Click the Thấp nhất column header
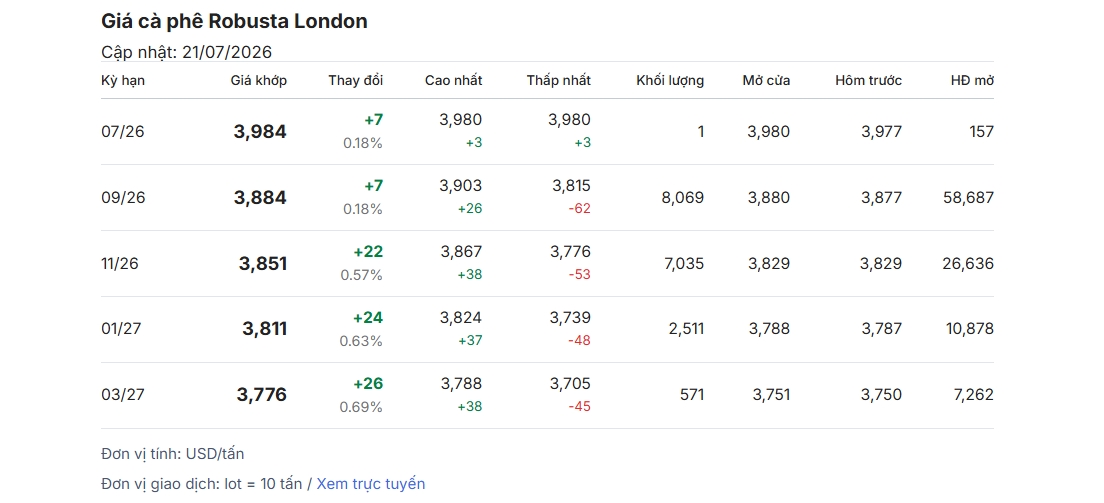Image resolution: width=1104 pixels, height=503 pixels. pyautogui.click(x=558, y=80)
